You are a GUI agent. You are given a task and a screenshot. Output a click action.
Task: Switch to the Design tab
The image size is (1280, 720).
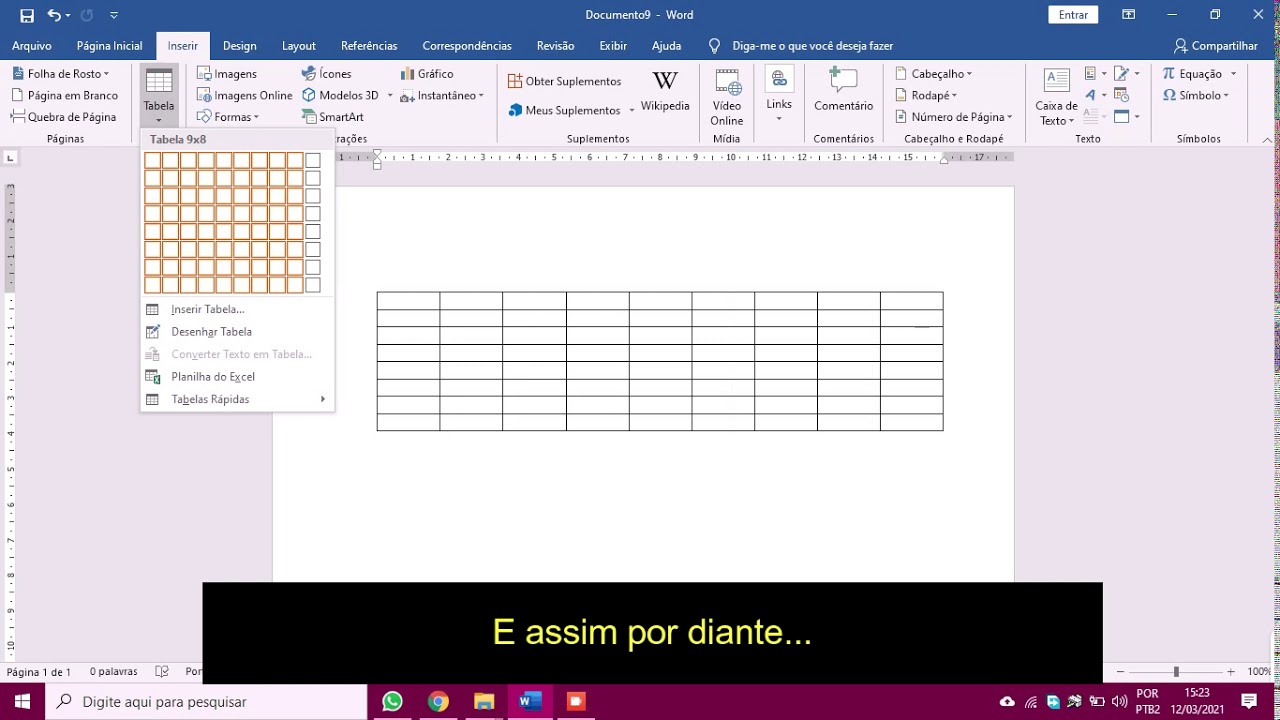tap(240, 46)
